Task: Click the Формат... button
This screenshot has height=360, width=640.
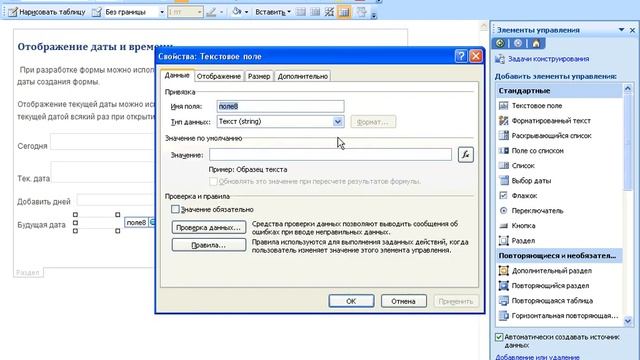Action: point(373,122)
